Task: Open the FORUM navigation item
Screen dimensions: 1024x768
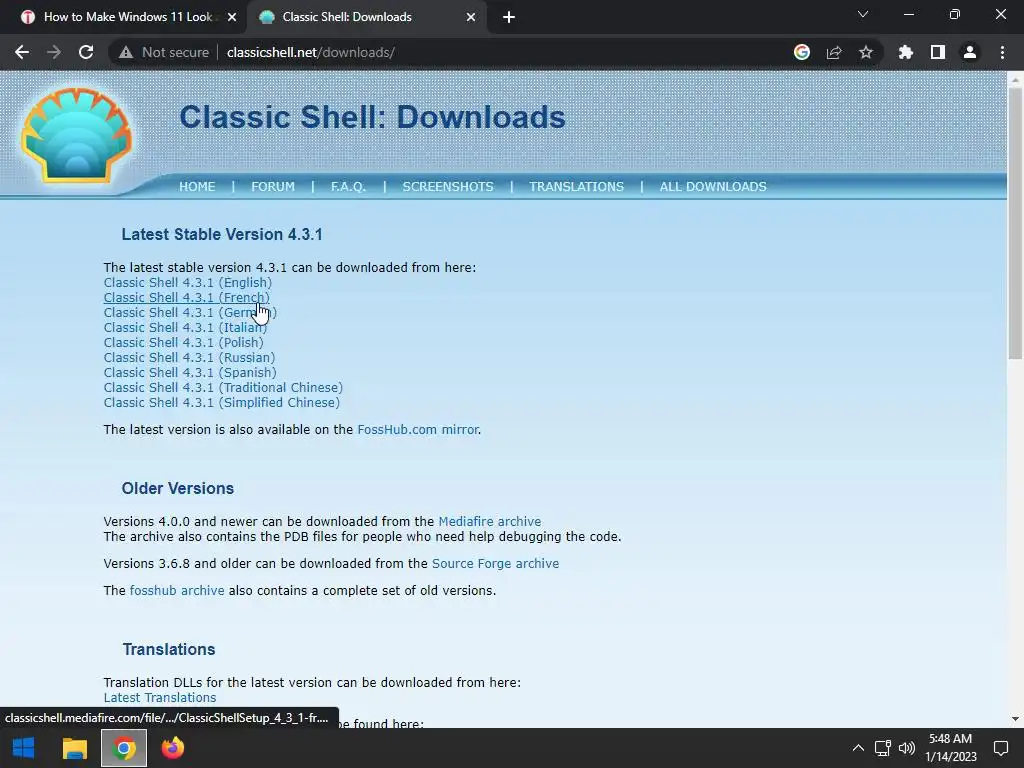Action: (x=273, y=187)
